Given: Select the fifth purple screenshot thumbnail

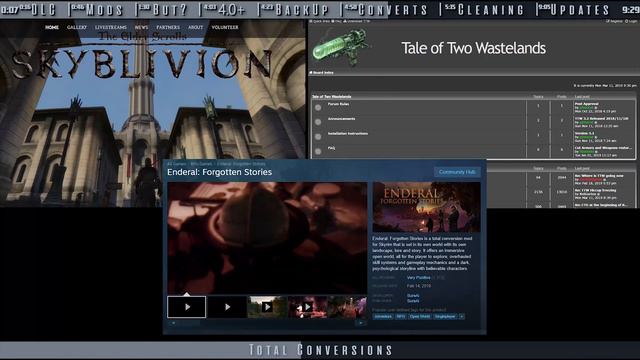Looking at the screenshot, I should (x=347, y=307).
